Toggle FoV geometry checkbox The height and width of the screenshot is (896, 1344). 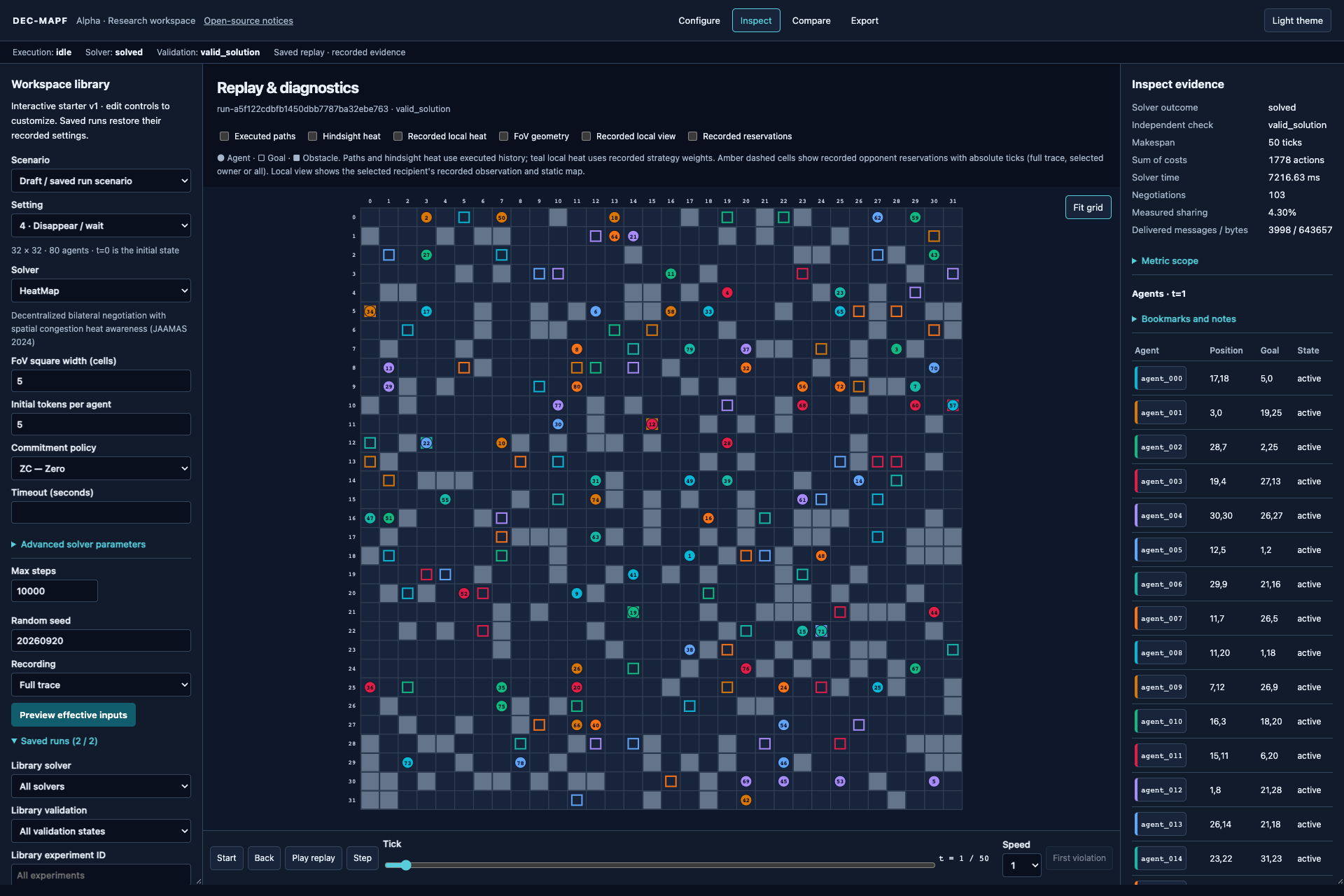click(x=504, y=136)
